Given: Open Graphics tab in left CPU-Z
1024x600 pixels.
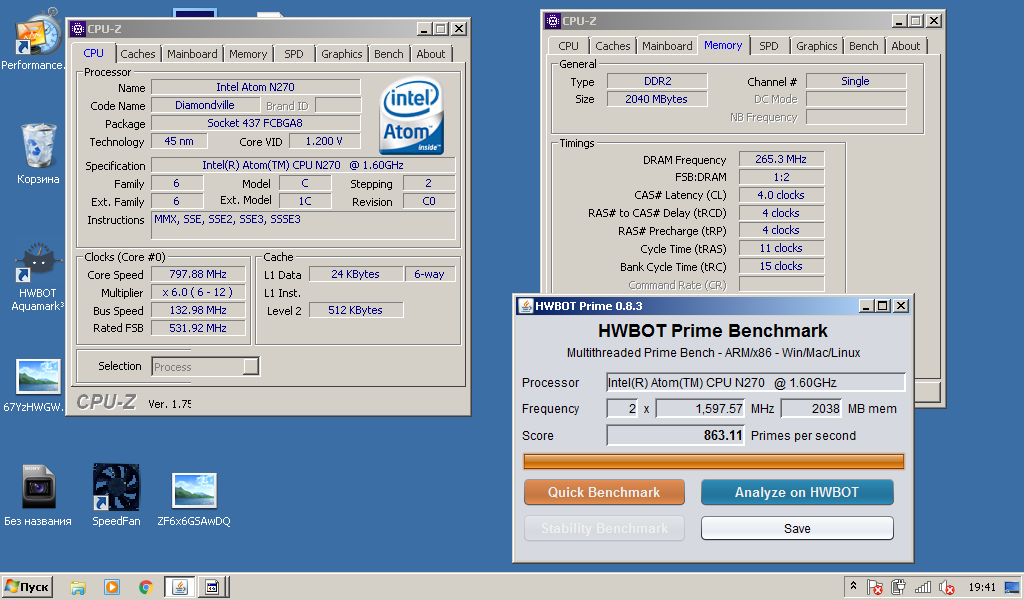Looking at the screenshot, I should [x=342, y=54].
